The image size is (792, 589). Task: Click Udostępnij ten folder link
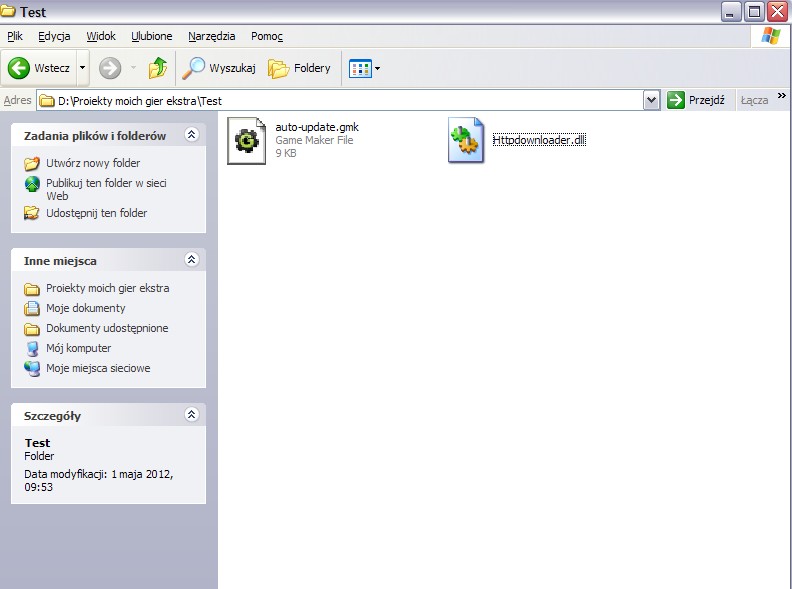(96, 213)
